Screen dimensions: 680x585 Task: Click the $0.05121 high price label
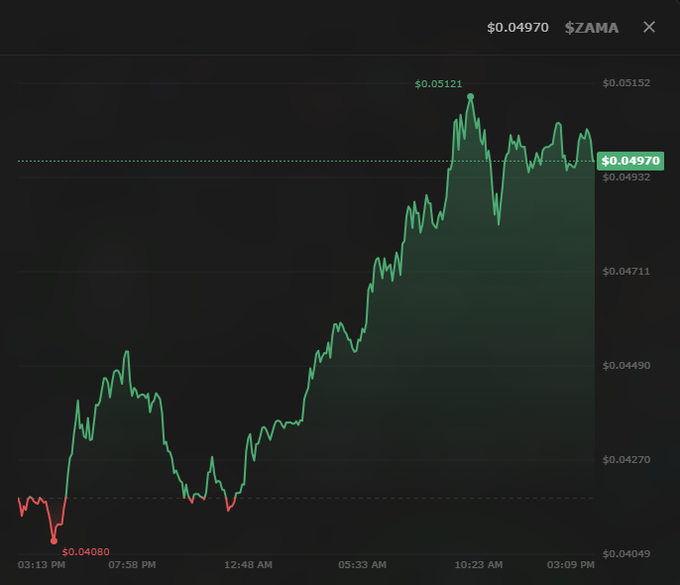click(x=438, y=84)
